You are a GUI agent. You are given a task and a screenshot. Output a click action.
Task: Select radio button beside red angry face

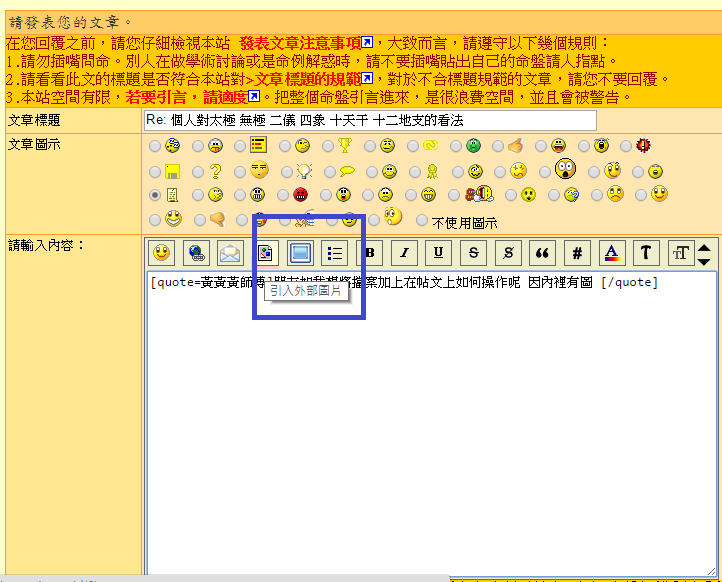coord(283,195)
